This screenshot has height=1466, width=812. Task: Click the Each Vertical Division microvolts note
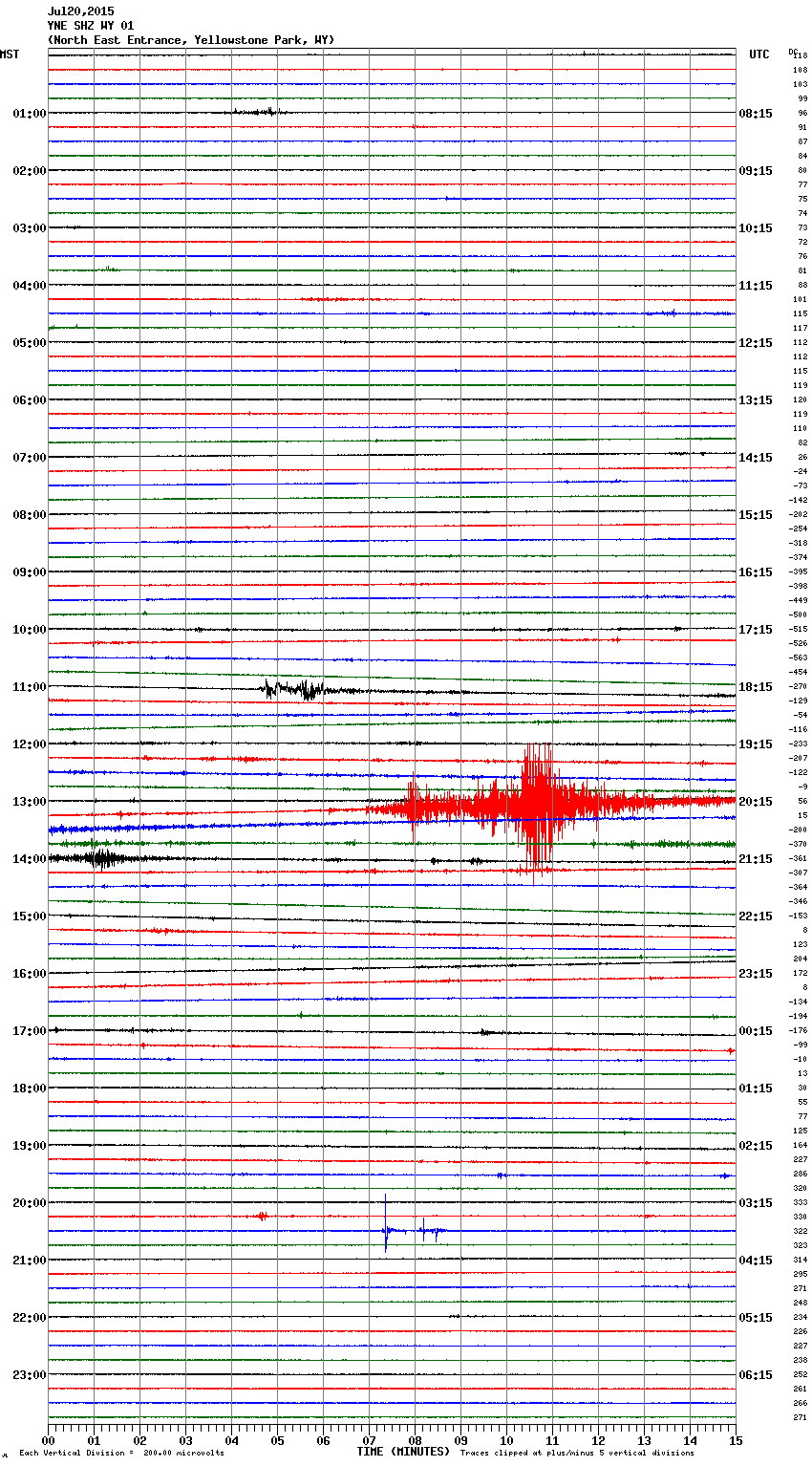tap(121, 1454)
